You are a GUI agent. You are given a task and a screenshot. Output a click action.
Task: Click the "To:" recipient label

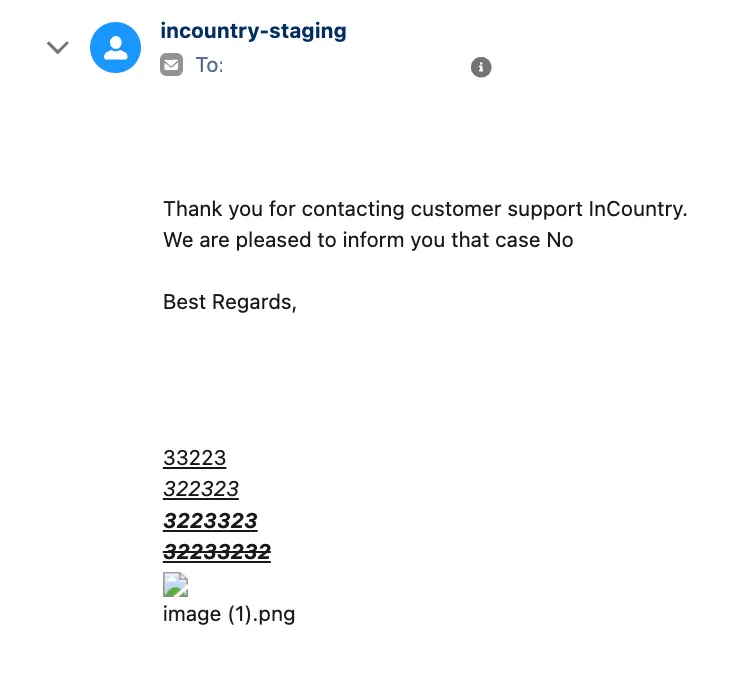tap(209, 66)
